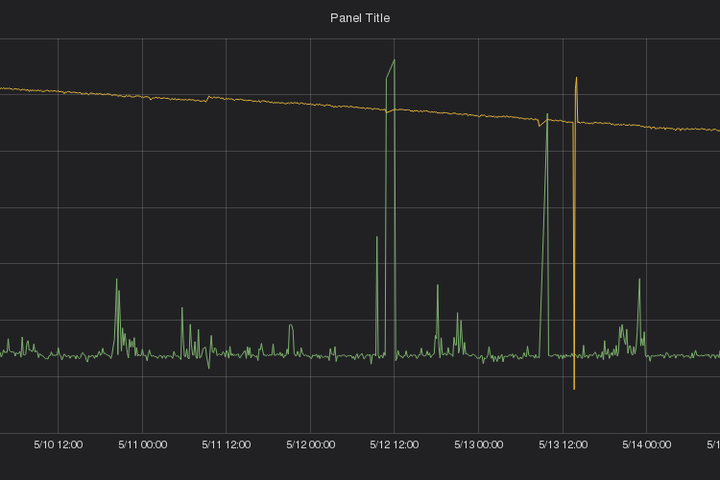Click the tallest green spike near 5/12 12:00

coord(394,61)
